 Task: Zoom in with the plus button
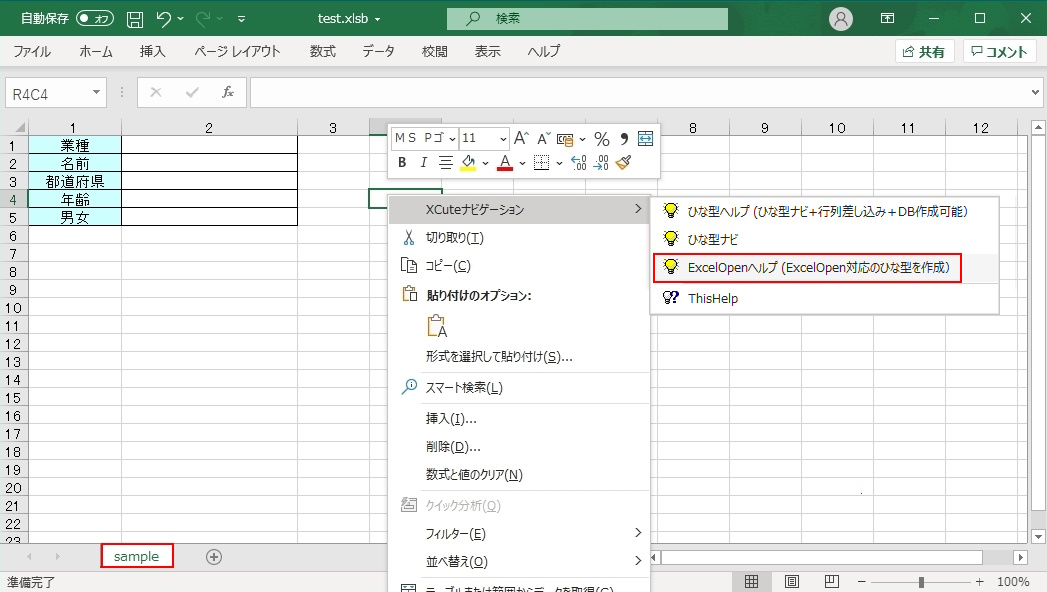click(x=980, y=582)
